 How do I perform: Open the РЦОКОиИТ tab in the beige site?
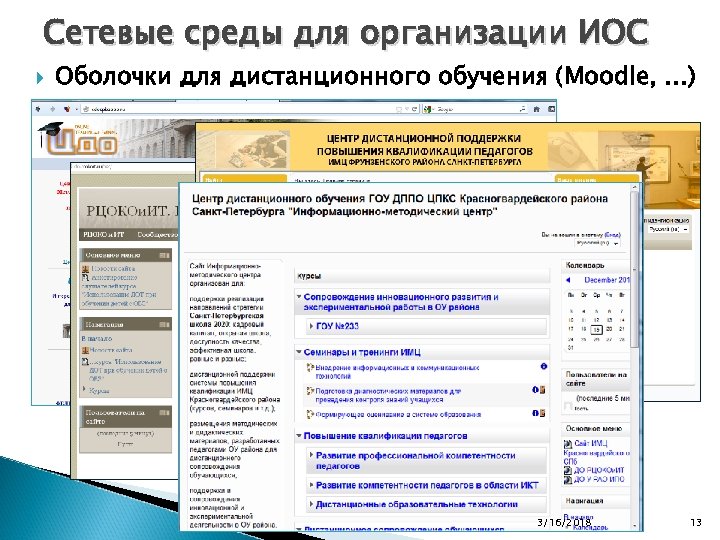[103, 235]
